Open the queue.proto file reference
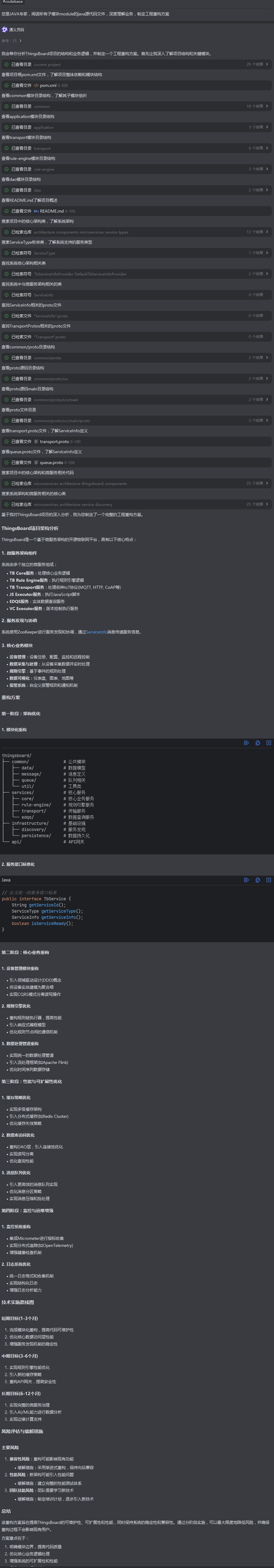The image size is (274, 1568). click(x=55, y=462)
